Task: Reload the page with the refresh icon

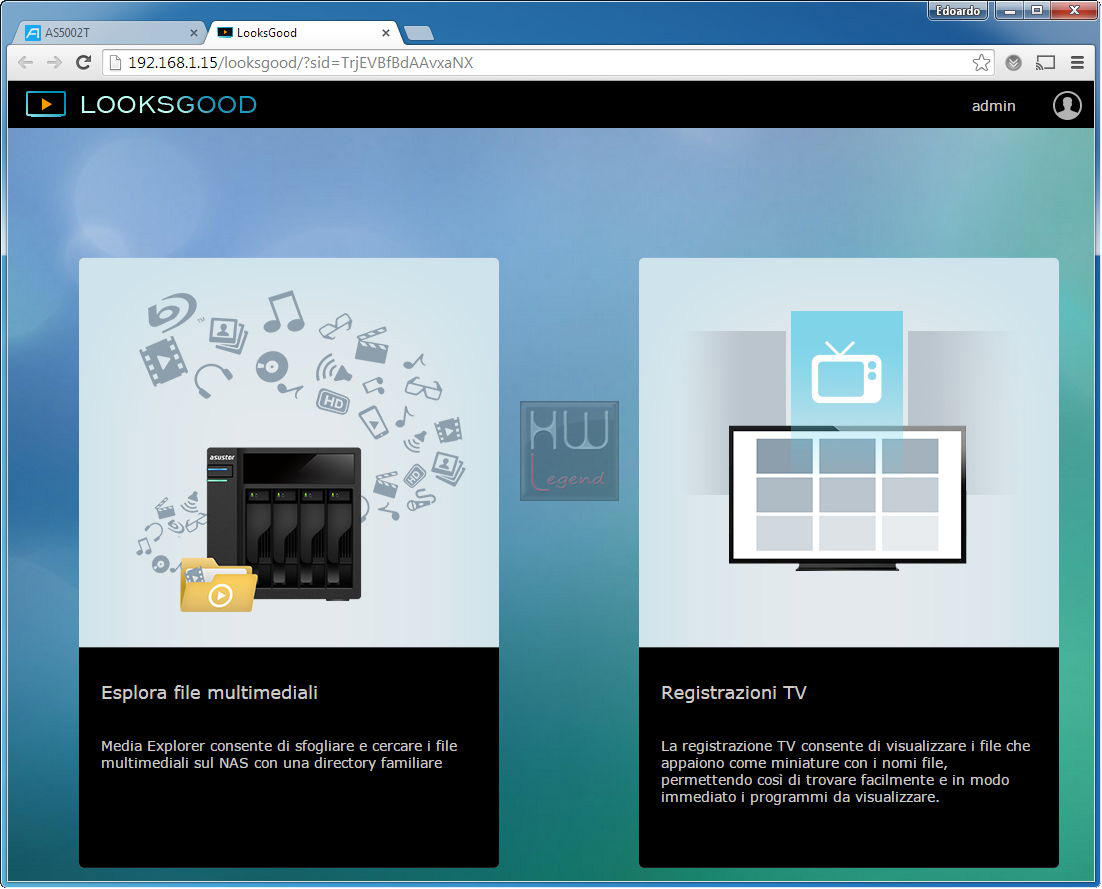Action: pos(84,63)
